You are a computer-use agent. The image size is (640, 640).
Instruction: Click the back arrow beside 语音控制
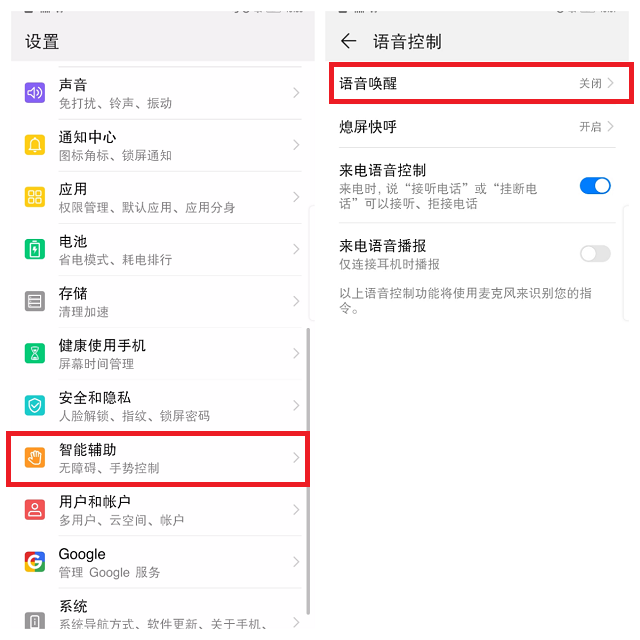(349, 41)
